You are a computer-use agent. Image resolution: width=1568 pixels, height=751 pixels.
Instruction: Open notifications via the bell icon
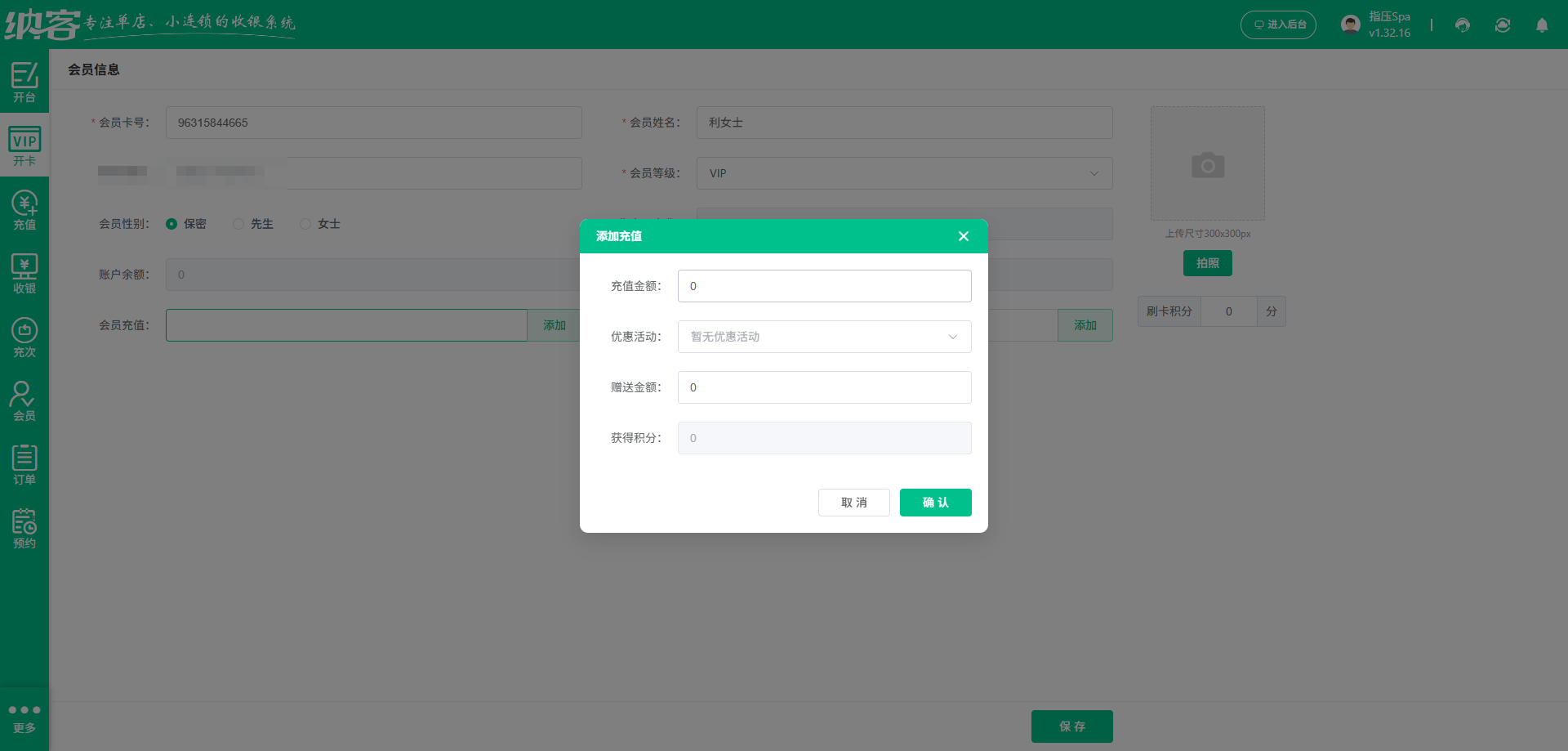click(x=1542, y=25)
